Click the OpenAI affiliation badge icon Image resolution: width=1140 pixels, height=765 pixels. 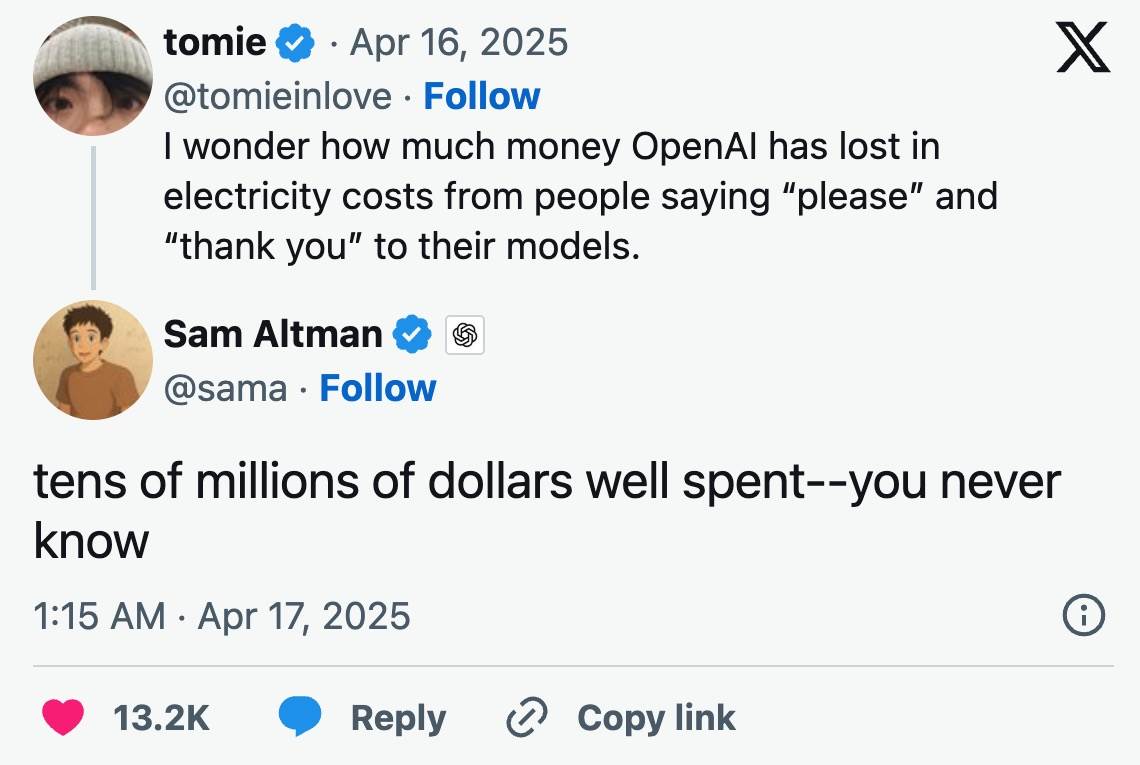pyautogui.click(x=463, y=335)
